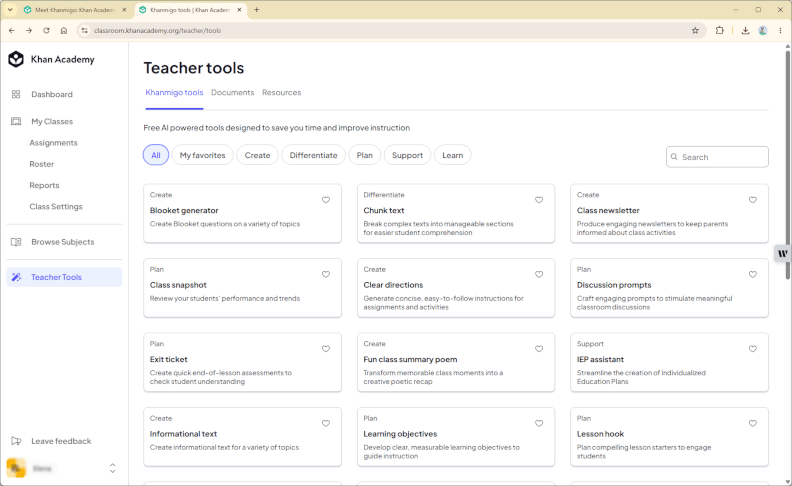Open the browser extensions puzzle icon
Image resolution: width=792 pixels, height=486 pixels.
pyautogui.click(x=720, y=30)
